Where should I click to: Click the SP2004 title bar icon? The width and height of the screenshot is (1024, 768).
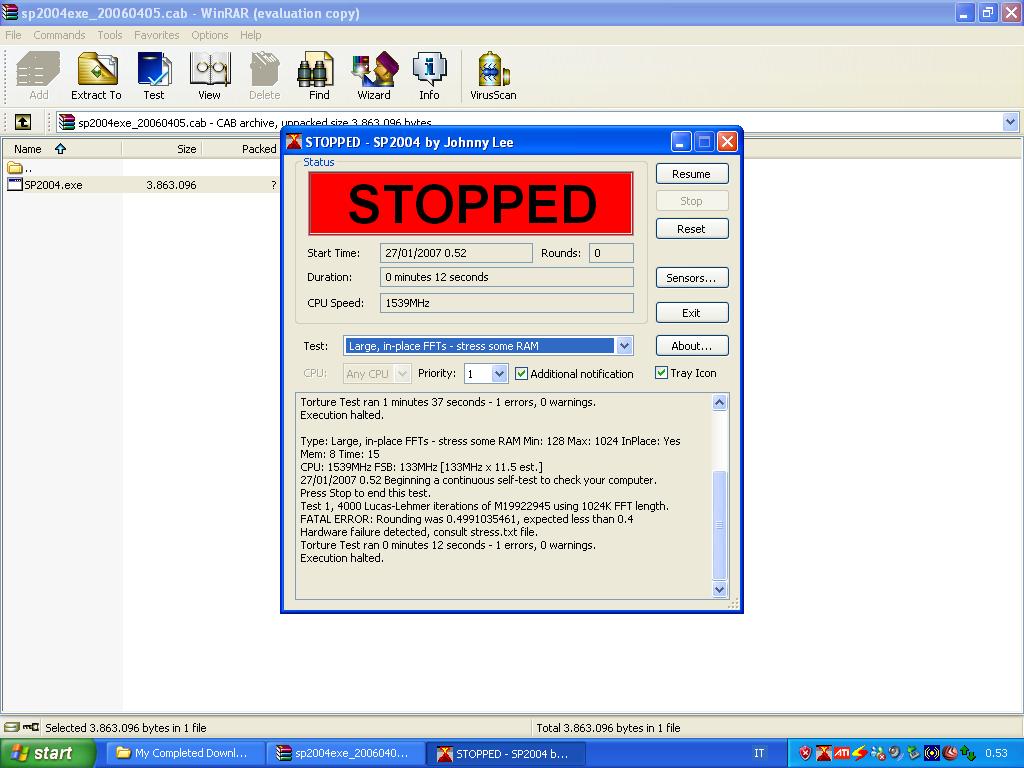coord(294,141)
